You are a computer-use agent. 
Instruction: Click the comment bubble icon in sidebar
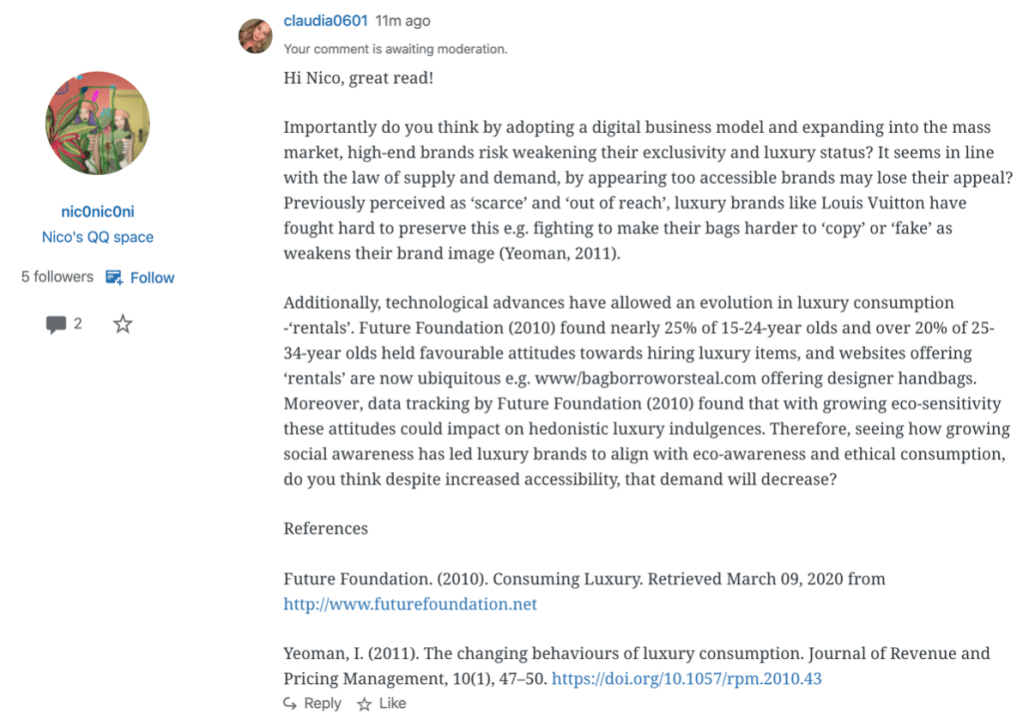click(x=56, y=325)
